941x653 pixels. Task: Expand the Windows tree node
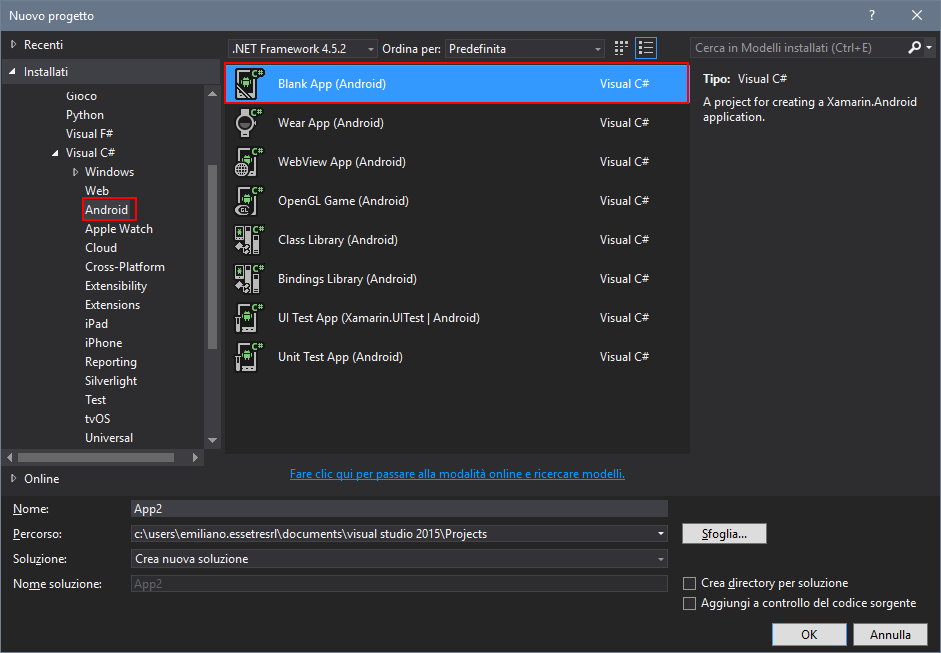pos(76,172)
